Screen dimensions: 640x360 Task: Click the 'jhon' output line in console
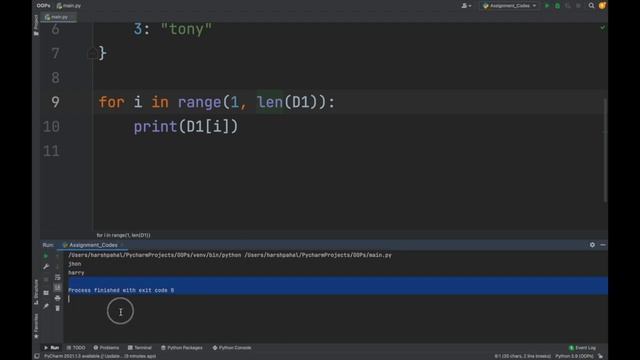pos(75,264)
